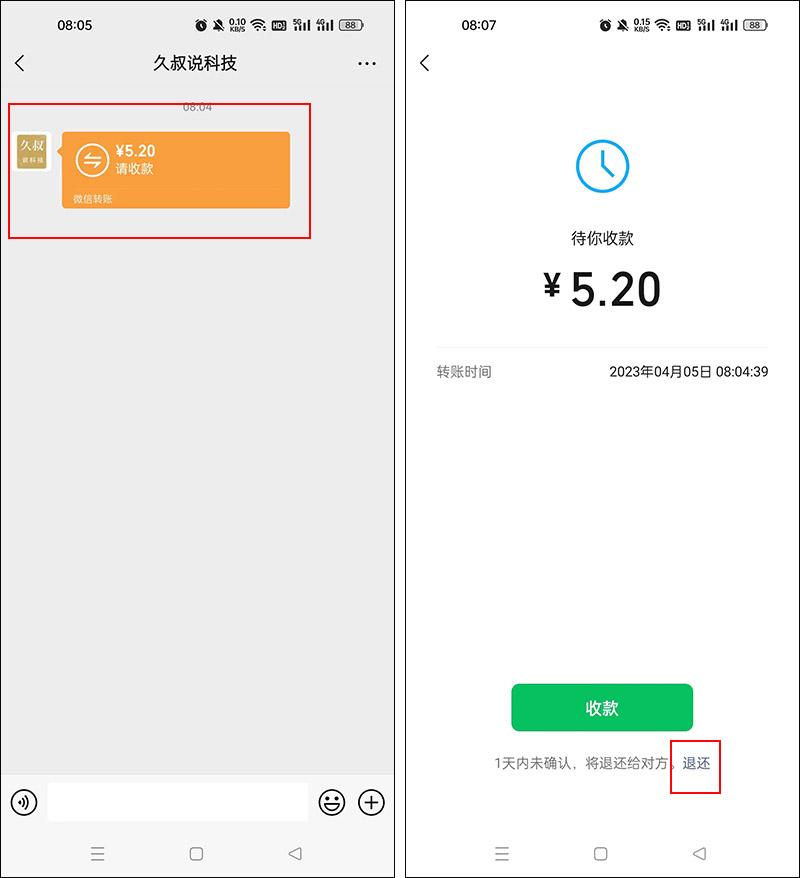800x878 pixels.
Task: Tap the 退还 refund link
Action: [696, 763]
